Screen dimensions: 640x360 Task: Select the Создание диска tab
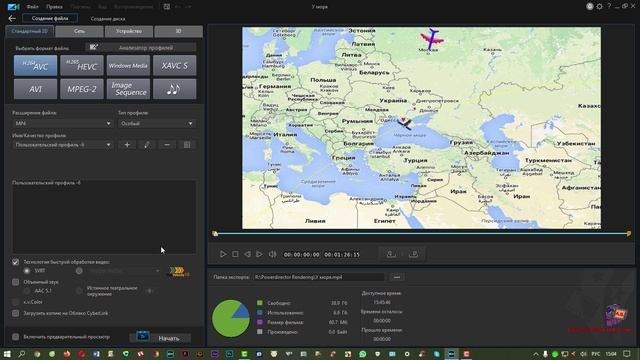click(108, 19)
